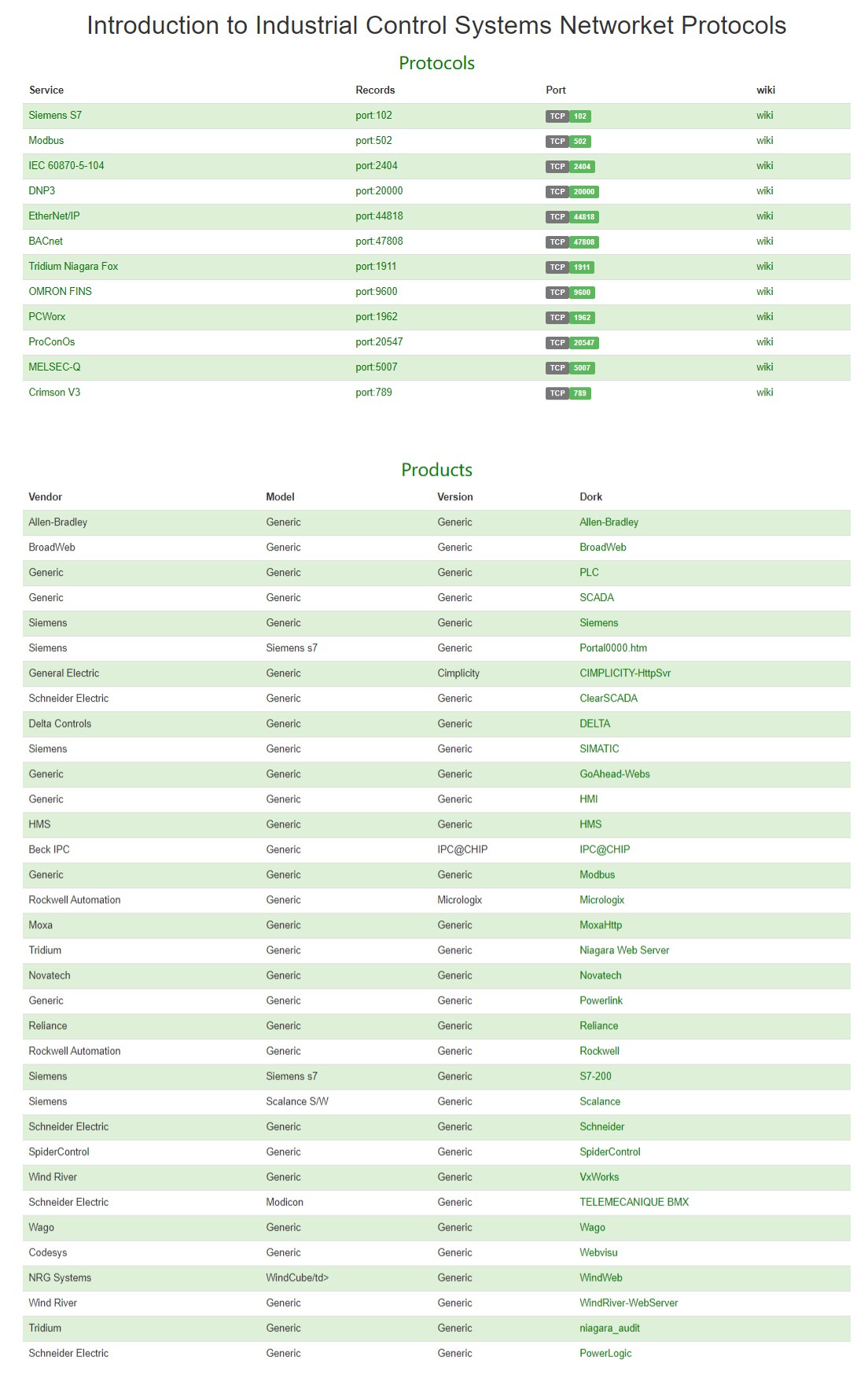Image resolution: width=868 pixels, height=1379 pixels.
Task: Click the TCP 9600 port badge
Action: click(570, 293)
